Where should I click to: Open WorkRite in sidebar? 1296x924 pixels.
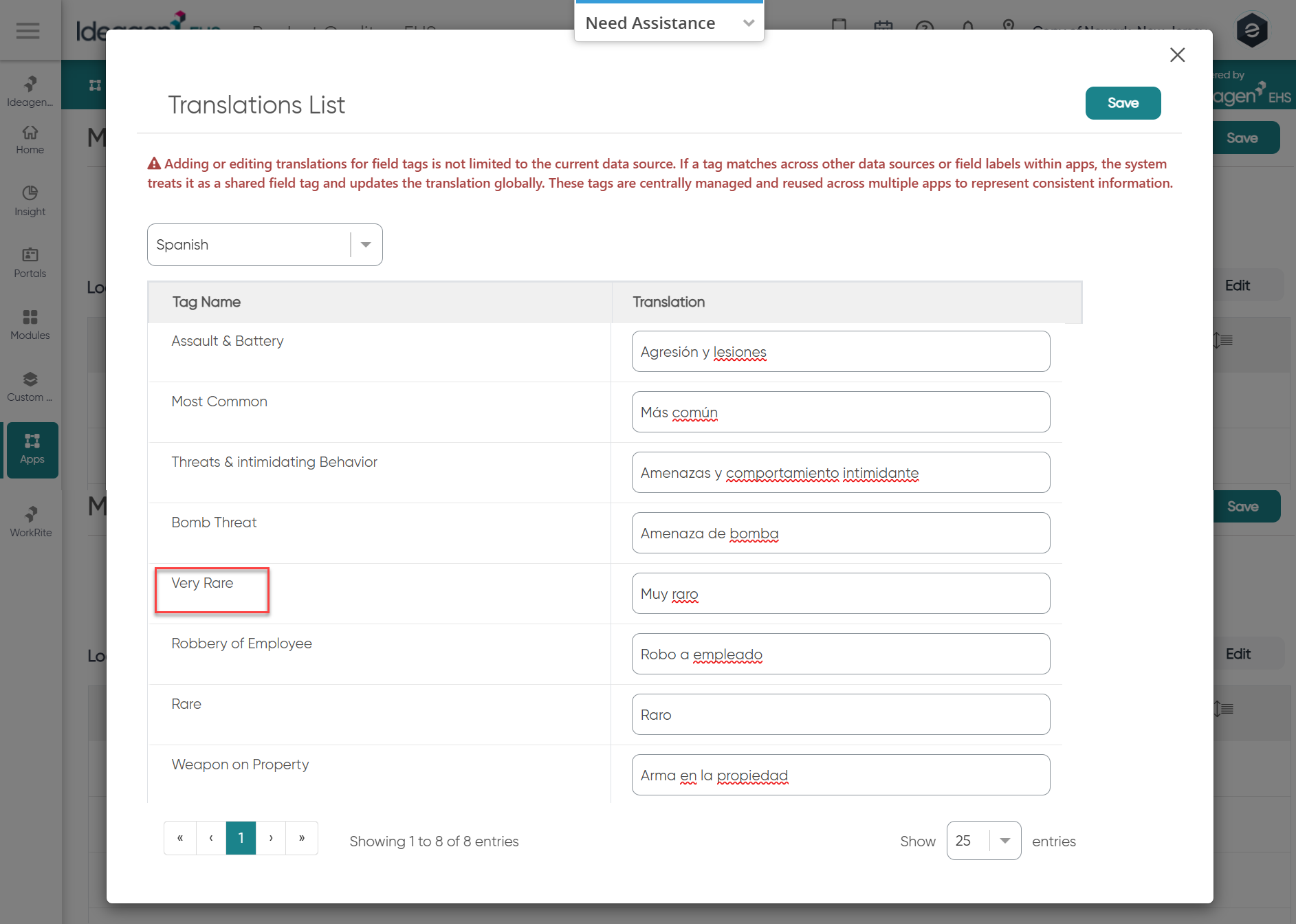click(x=31, y=522)
